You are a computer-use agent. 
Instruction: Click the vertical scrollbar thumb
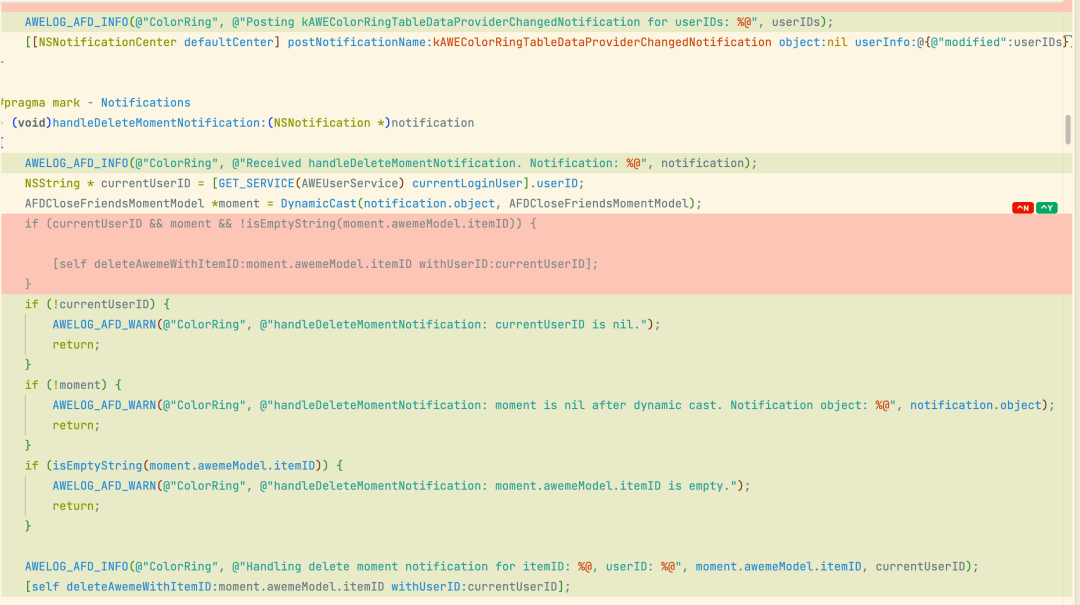(x=1068, y=129)
